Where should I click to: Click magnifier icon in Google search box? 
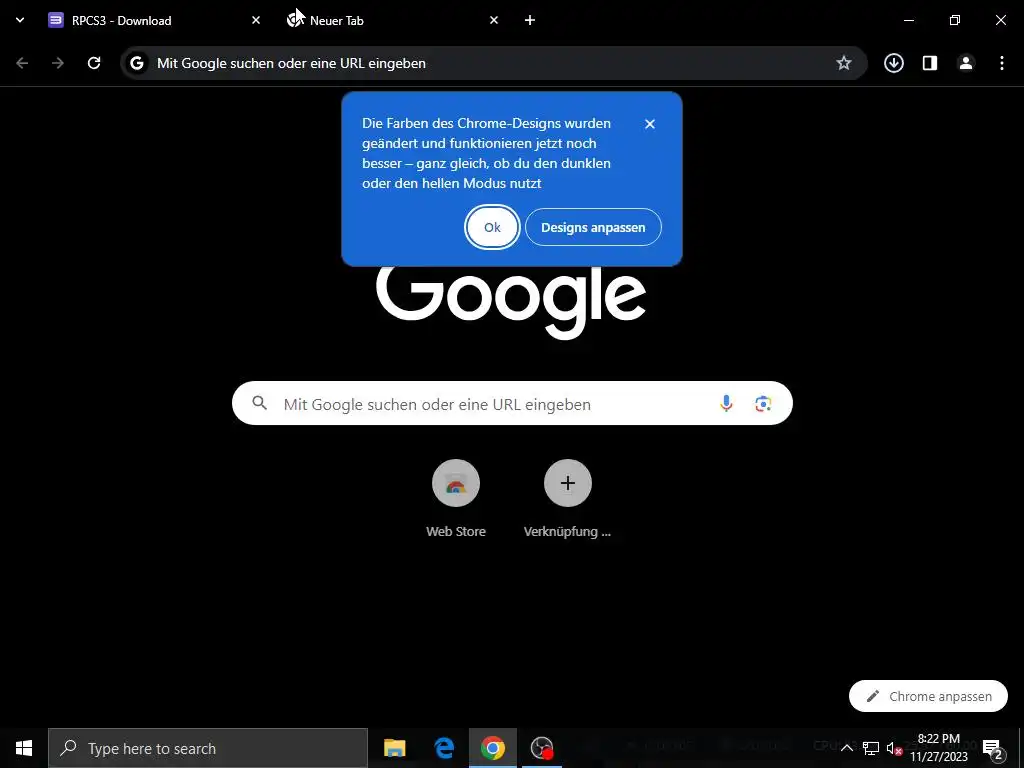click(x=259, y=403)
